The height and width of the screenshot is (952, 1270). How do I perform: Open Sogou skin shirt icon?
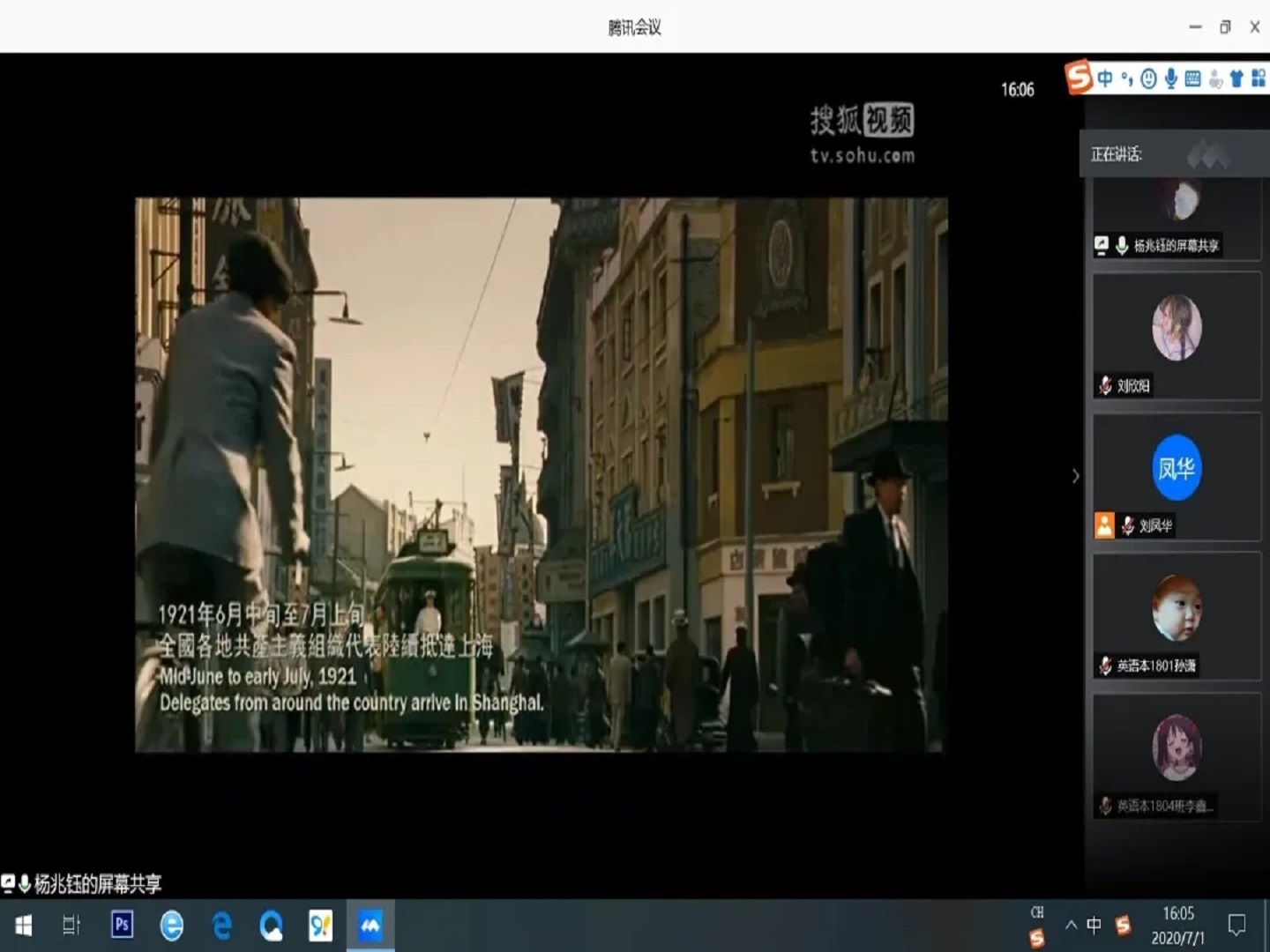(1236, 79)
